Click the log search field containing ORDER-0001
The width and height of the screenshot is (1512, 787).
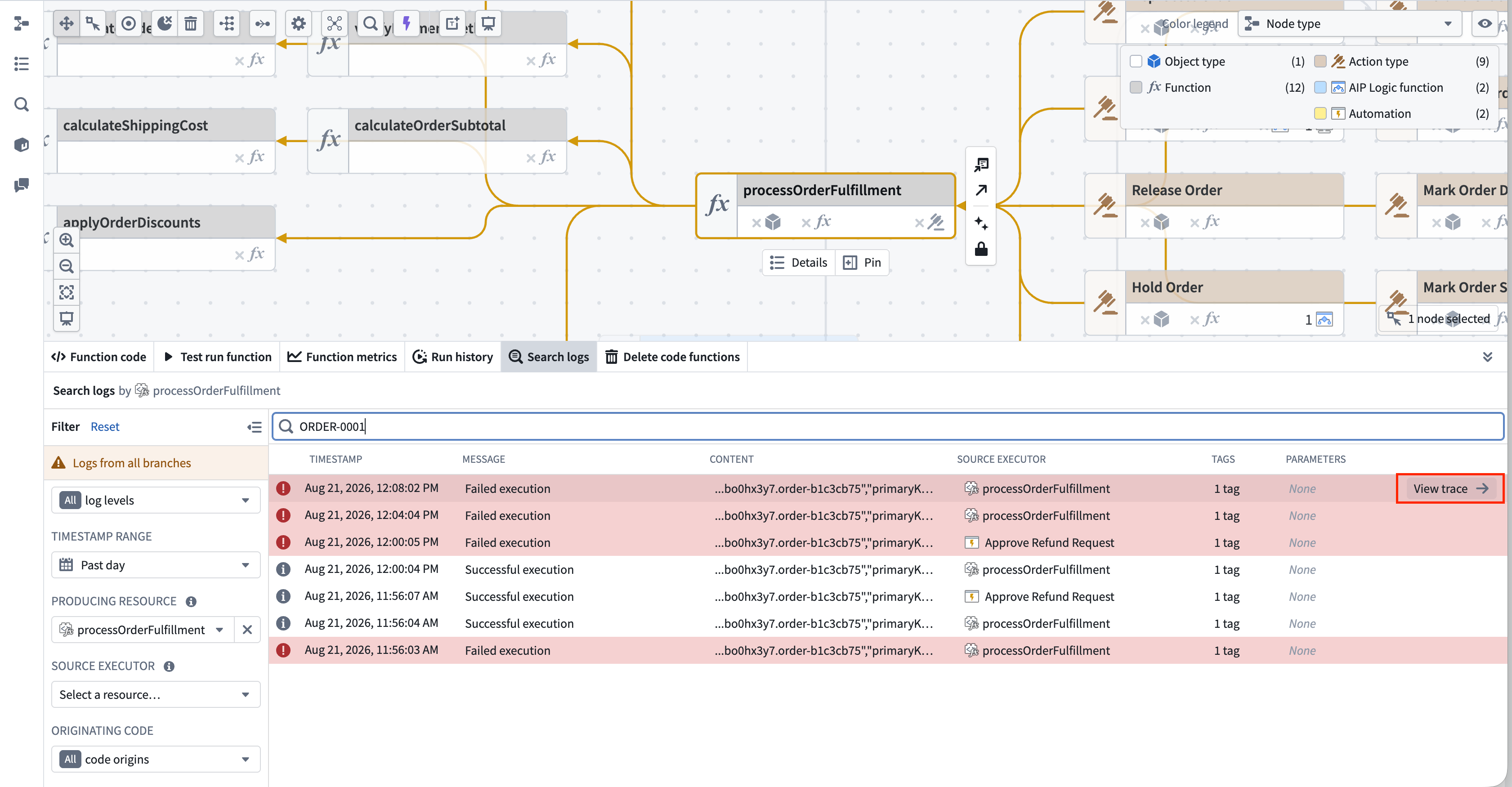[887, 426]
